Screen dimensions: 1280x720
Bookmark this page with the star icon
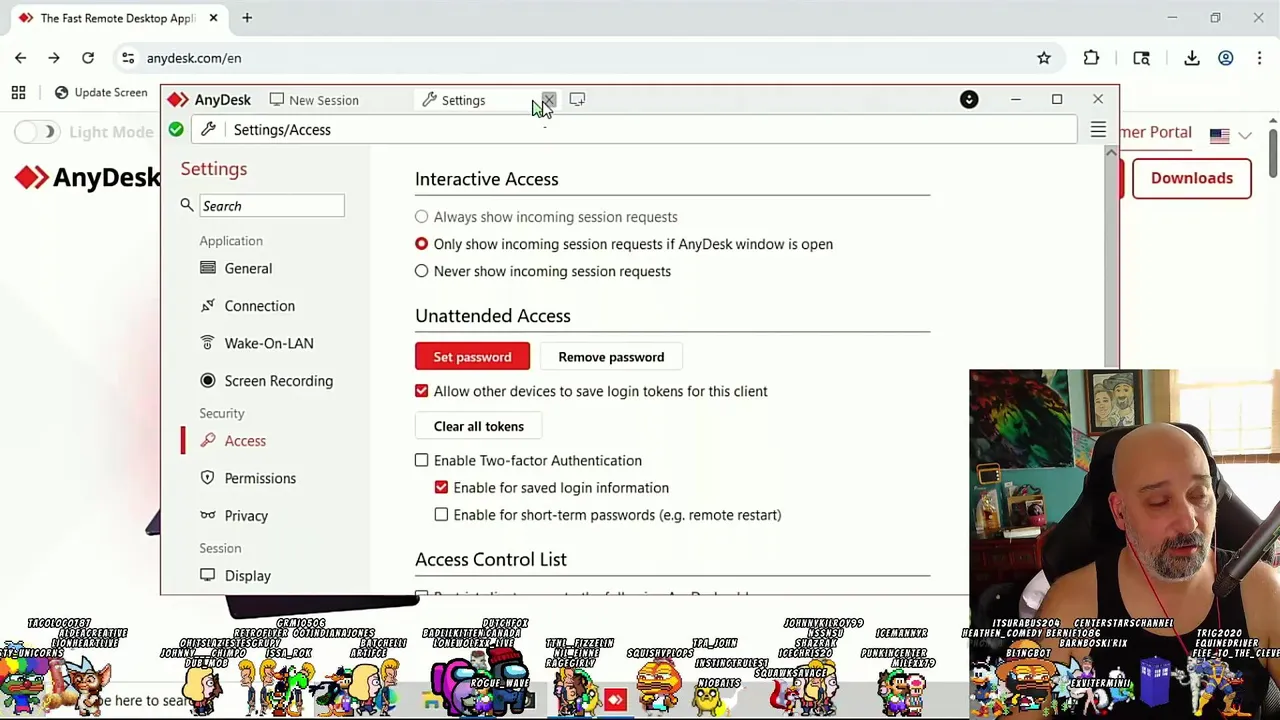tap(1044, 58)
